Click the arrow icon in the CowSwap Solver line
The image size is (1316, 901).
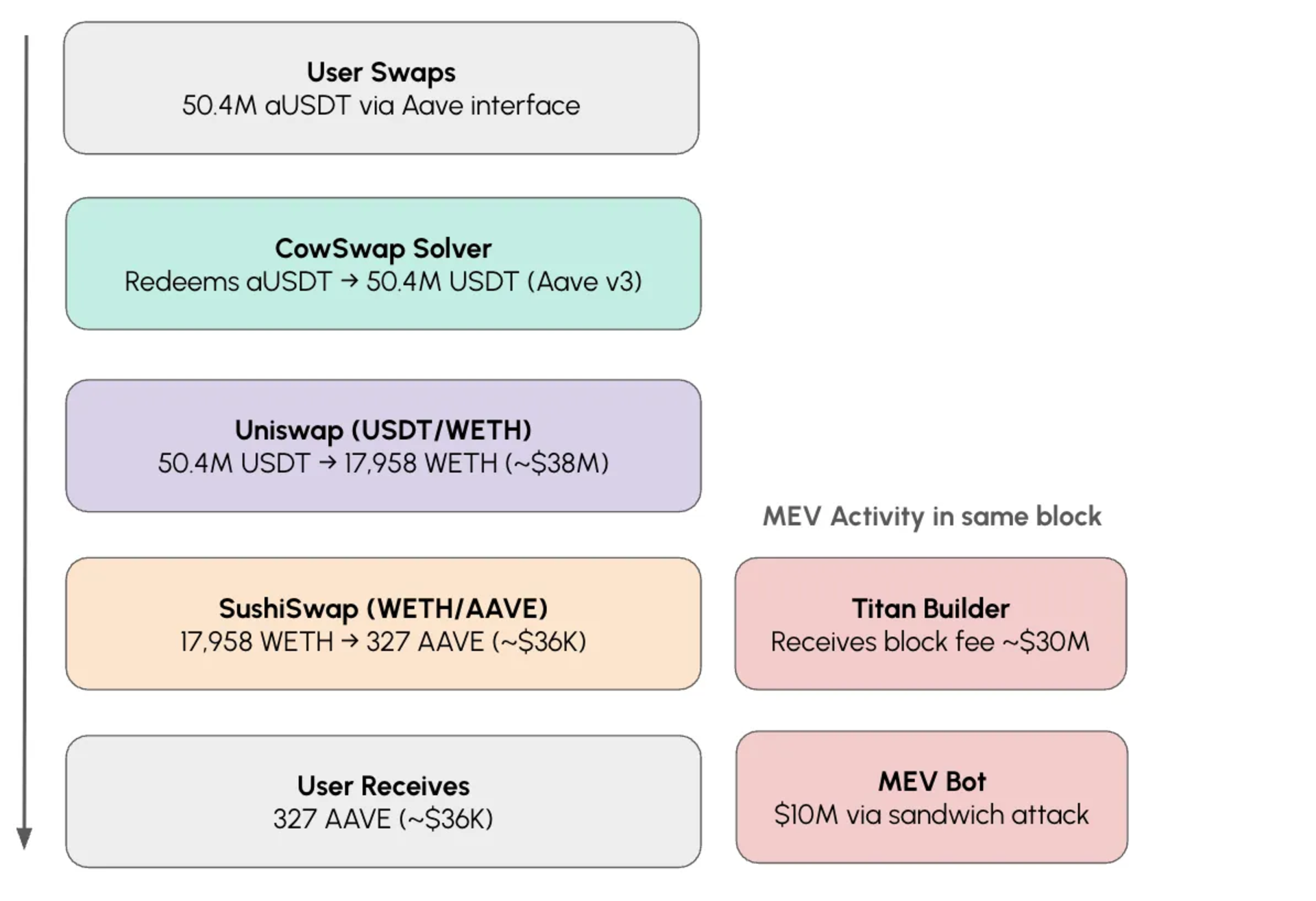[x=349, y=282]
